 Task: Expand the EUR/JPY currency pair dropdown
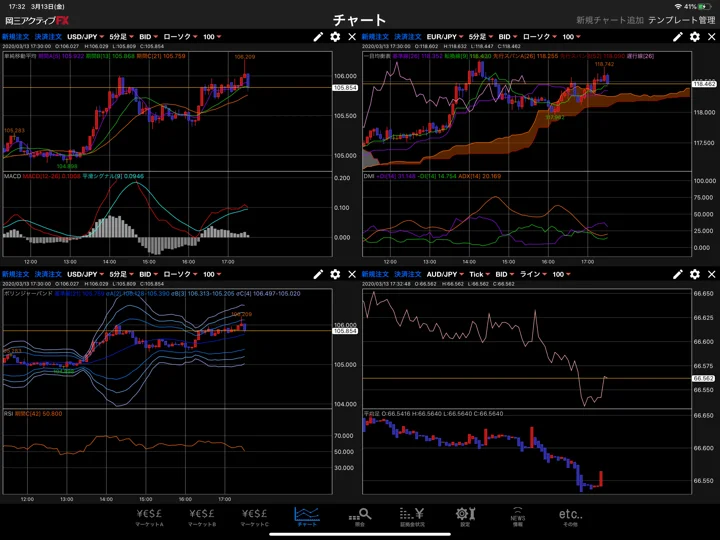click(444, 37)
